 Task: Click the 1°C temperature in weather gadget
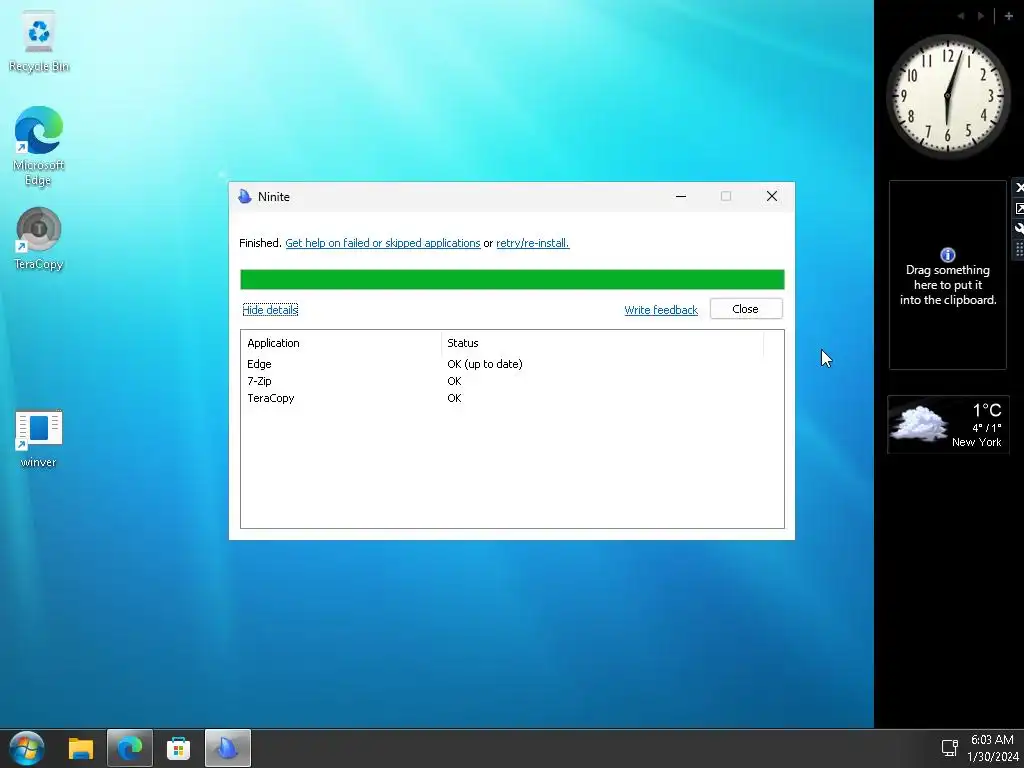click(987, 410)
